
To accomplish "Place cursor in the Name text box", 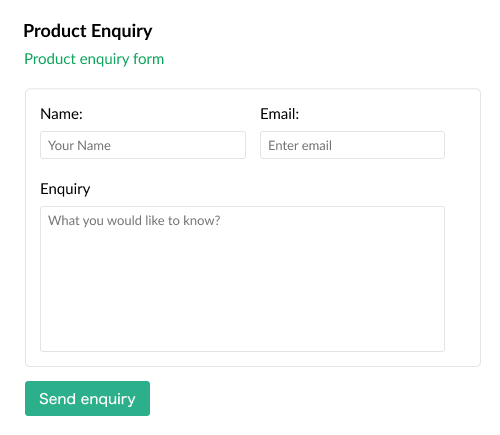I will pos(143,145).
